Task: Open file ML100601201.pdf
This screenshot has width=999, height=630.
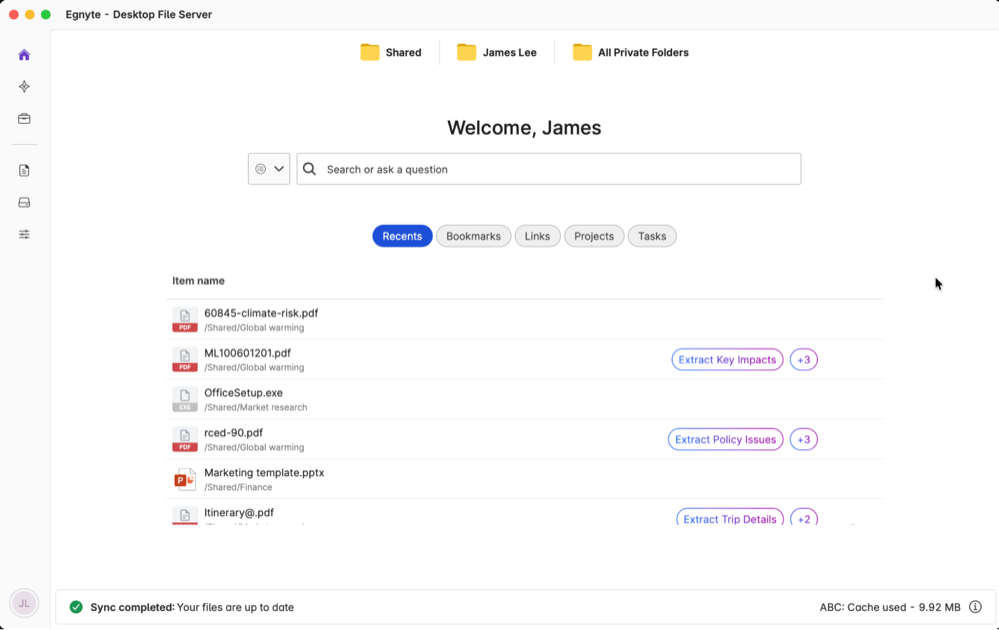Action: (247, 353)
